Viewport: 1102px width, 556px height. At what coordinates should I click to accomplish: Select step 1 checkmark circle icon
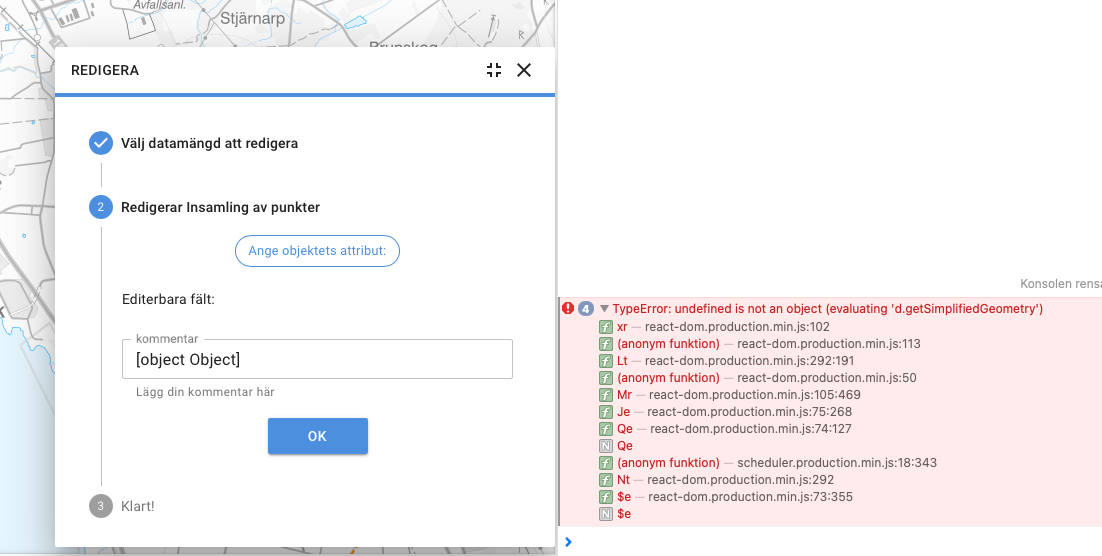coord(101,143)
